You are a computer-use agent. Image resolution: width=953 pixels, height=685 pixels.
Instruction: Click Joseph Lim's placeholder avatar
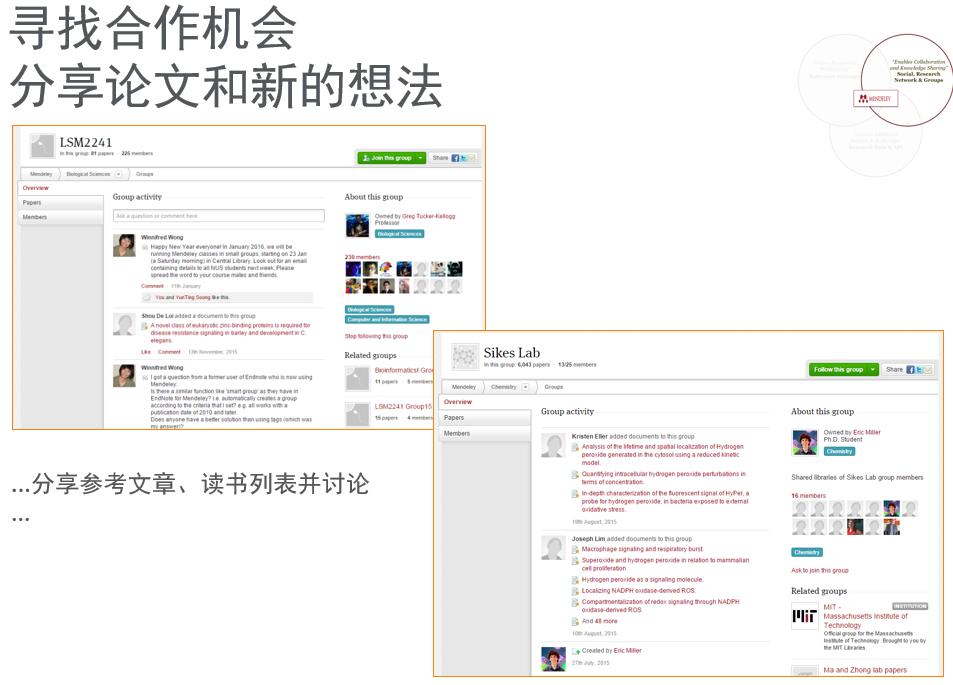pos(554,548)
